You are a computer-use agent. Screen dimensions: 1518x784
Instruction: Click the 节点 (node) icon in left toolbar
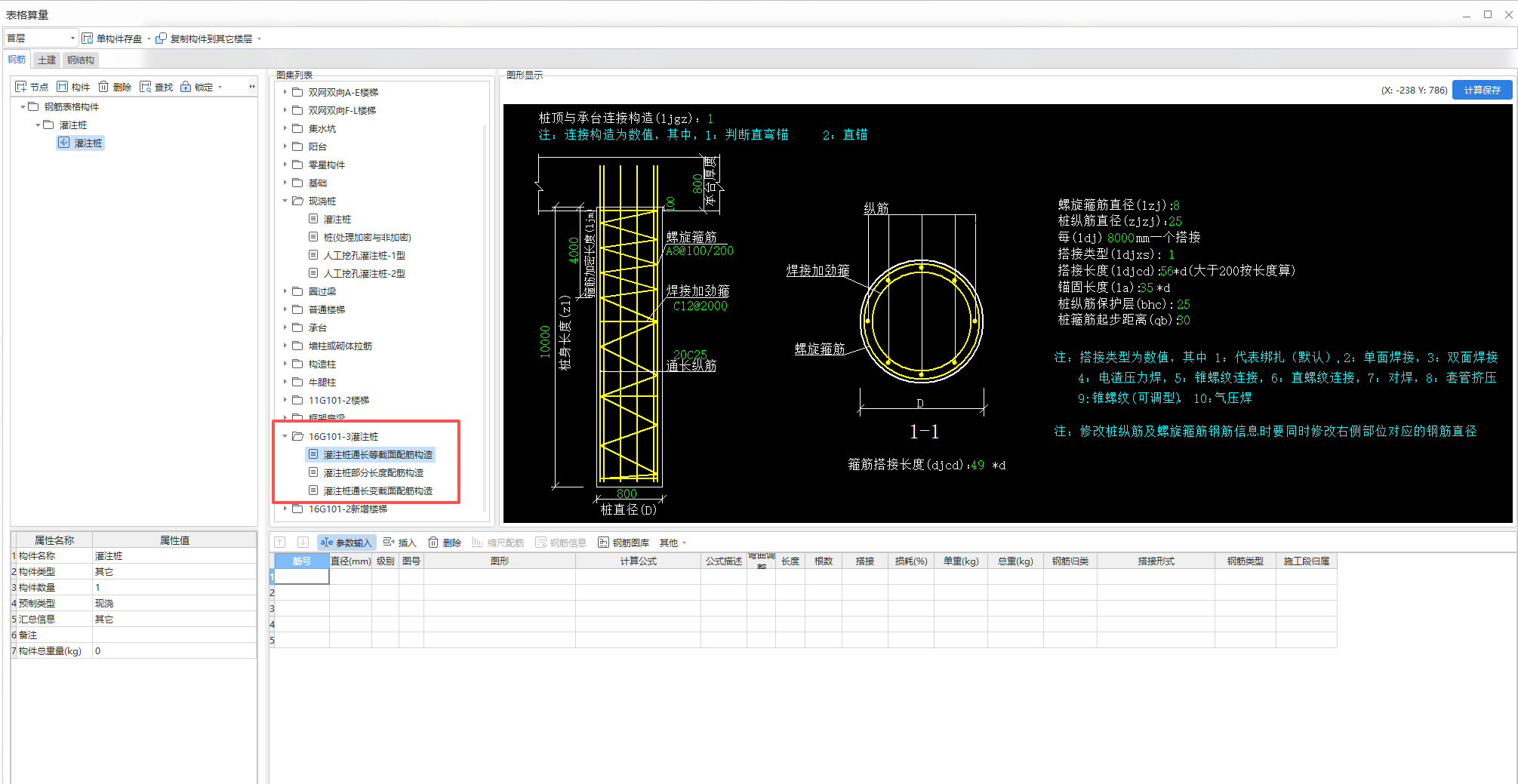click(x=21, y=87)
